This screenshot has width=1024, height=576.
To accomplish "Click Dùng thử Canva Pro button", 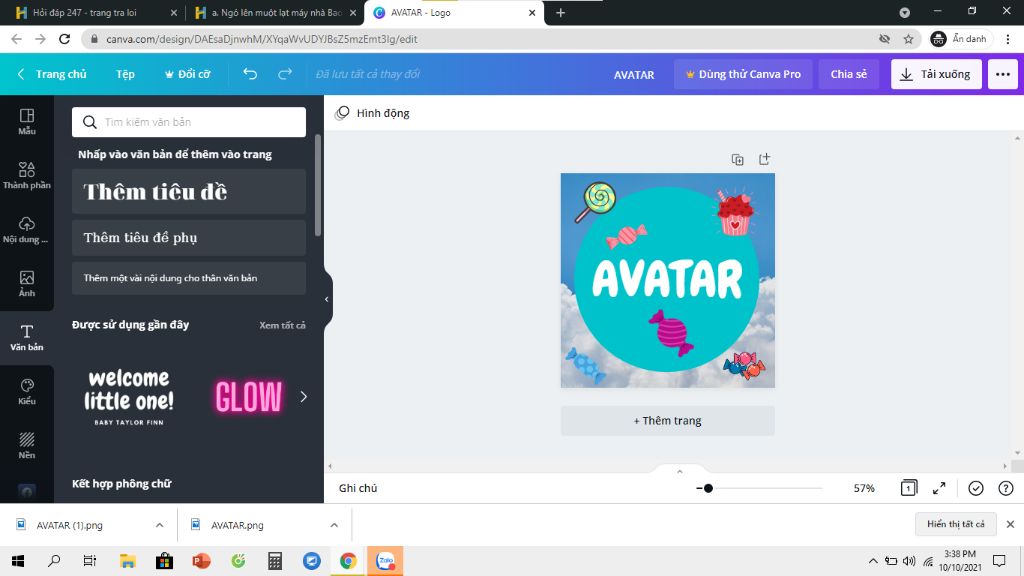I will (x=743, y=74).
